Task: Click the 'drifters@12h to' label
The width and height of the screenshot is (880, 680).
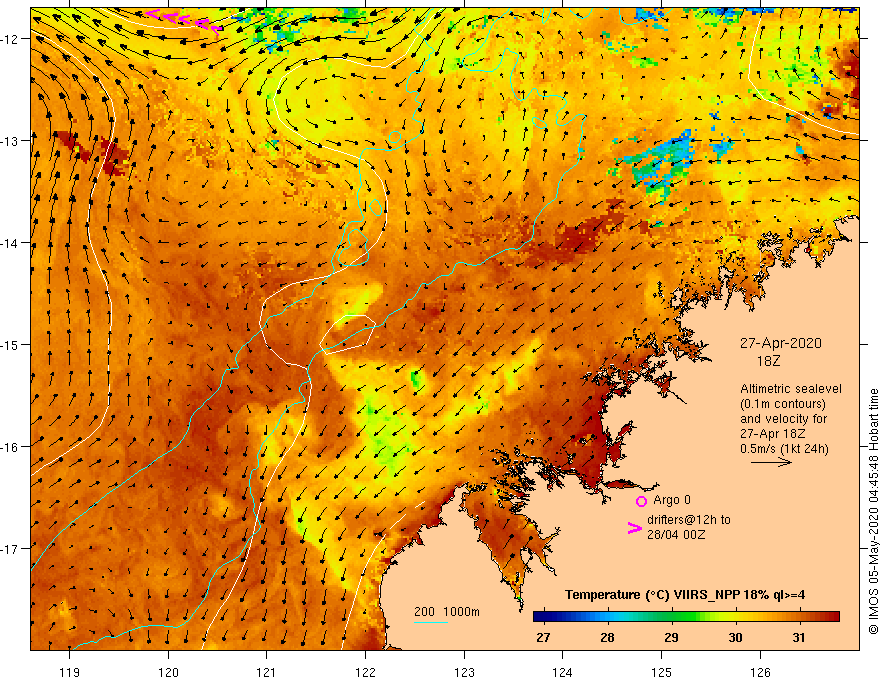Action: (x=689, y=520)
